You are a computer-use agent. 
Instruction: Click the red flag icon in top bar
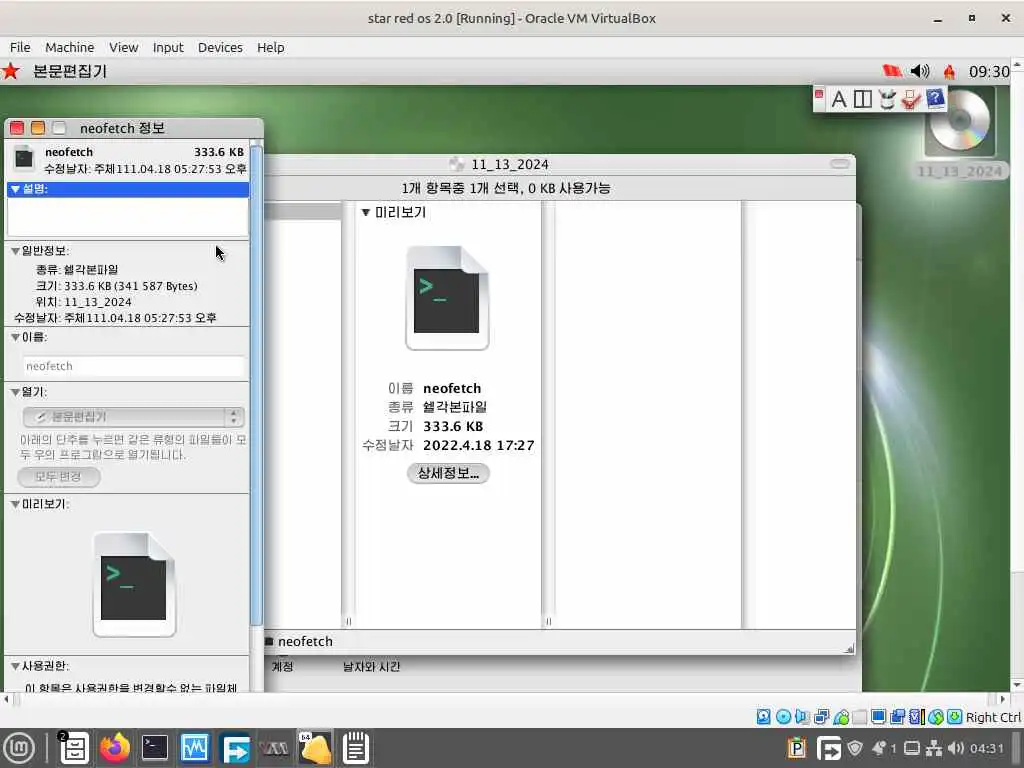point(891,71)
